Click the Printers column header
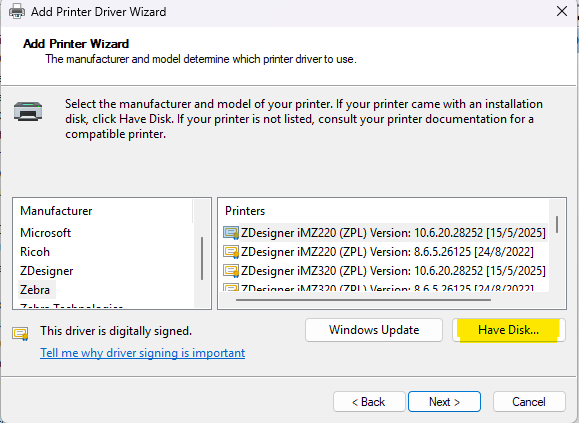 [x=245, y=211]
